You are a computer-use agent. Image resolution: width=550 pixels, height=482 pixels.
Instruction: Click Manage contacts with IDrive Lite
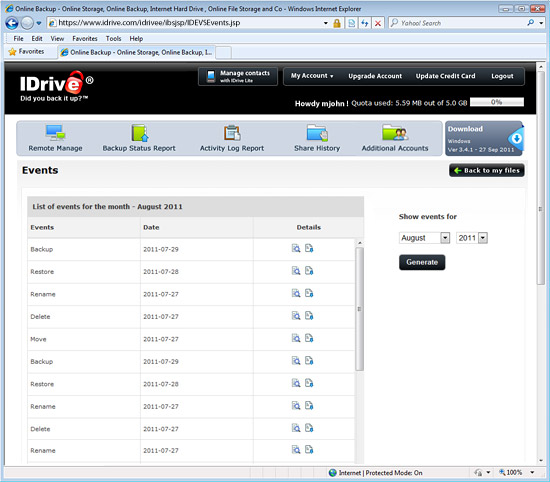tap(238, 76)
